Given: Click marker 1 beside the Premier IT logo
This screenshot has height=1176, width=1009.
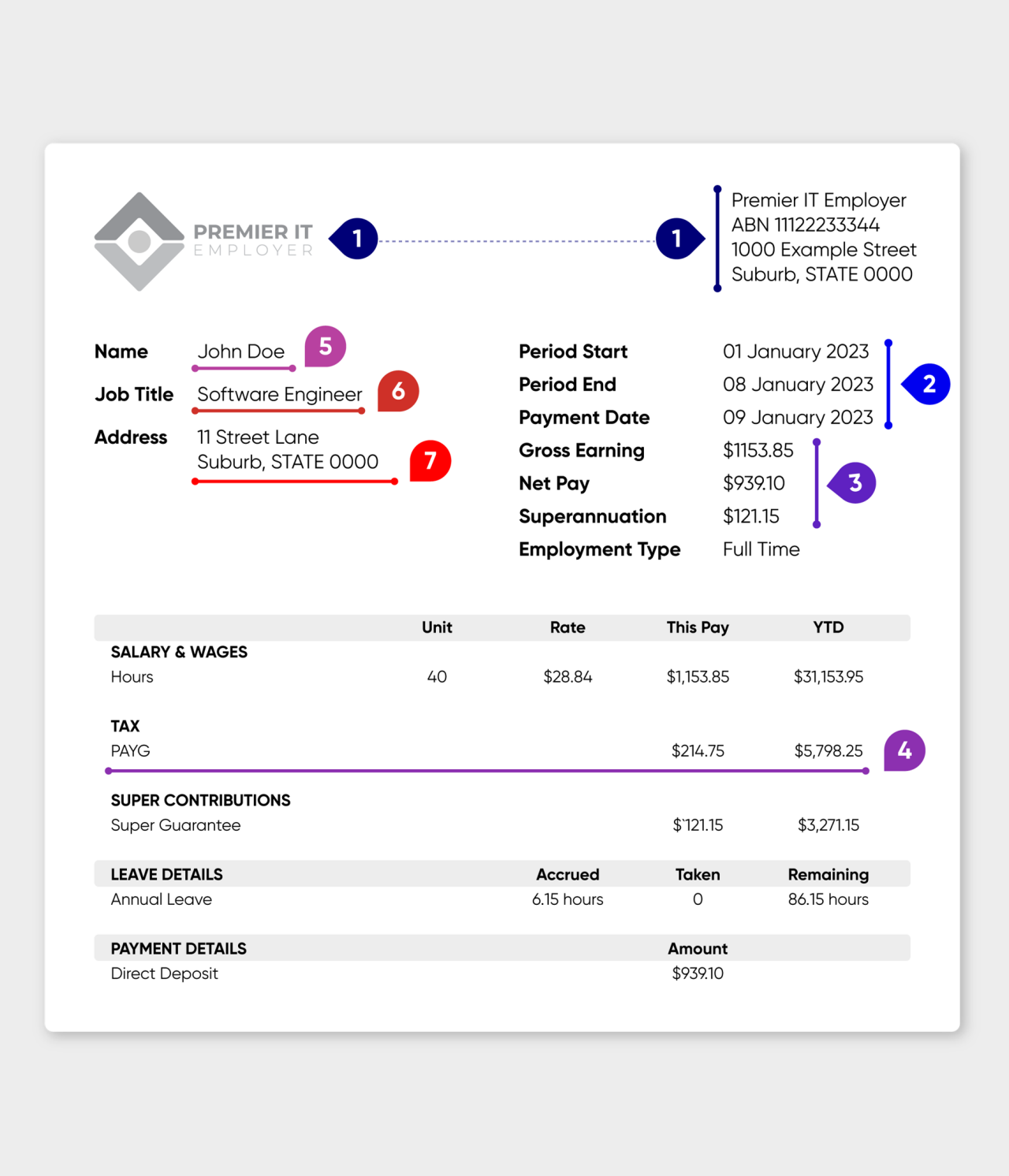Looking at the screenshot, I should (356, 239).
